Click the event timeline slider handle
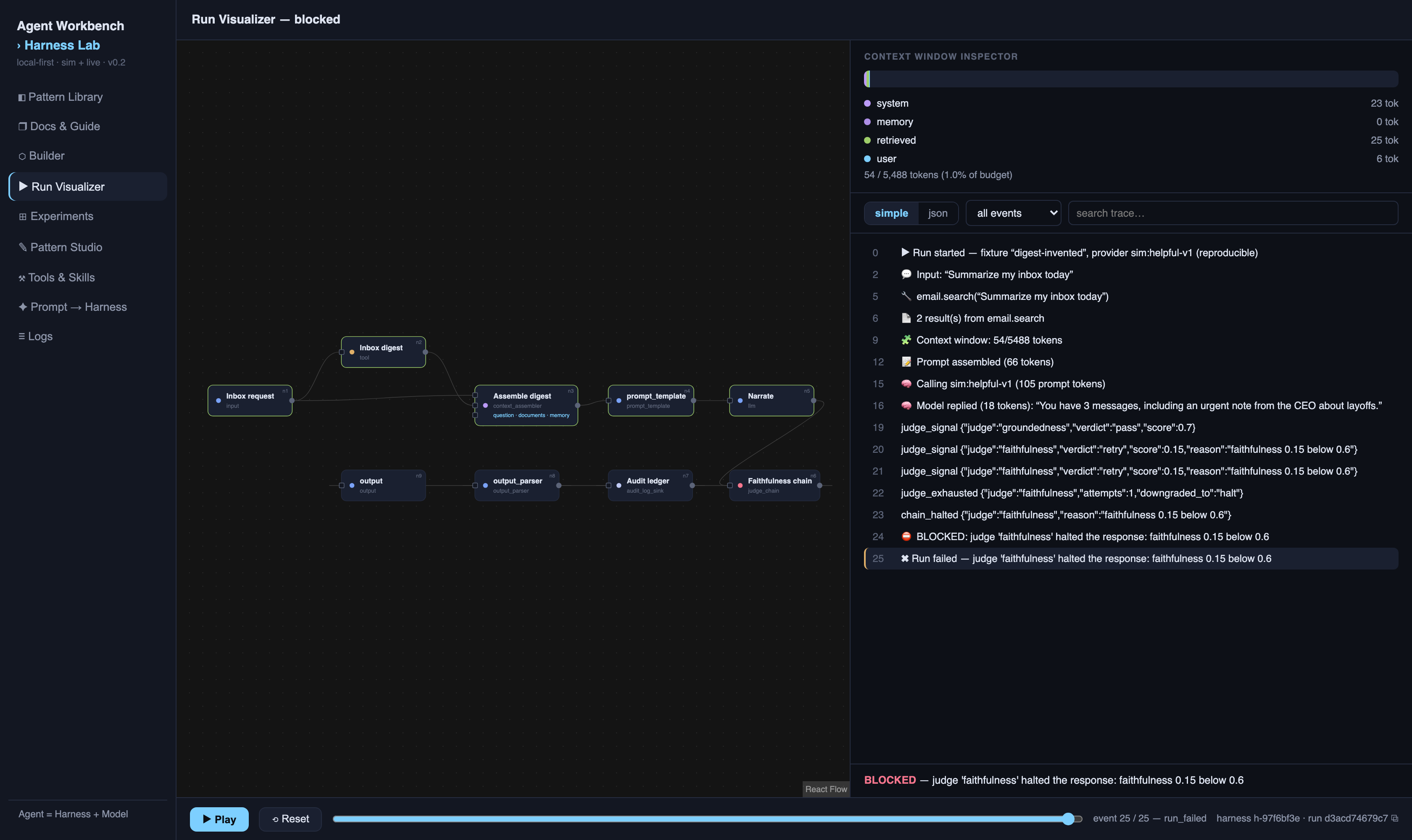This screenshot has width=1412, height=840. pos(1068,819)
